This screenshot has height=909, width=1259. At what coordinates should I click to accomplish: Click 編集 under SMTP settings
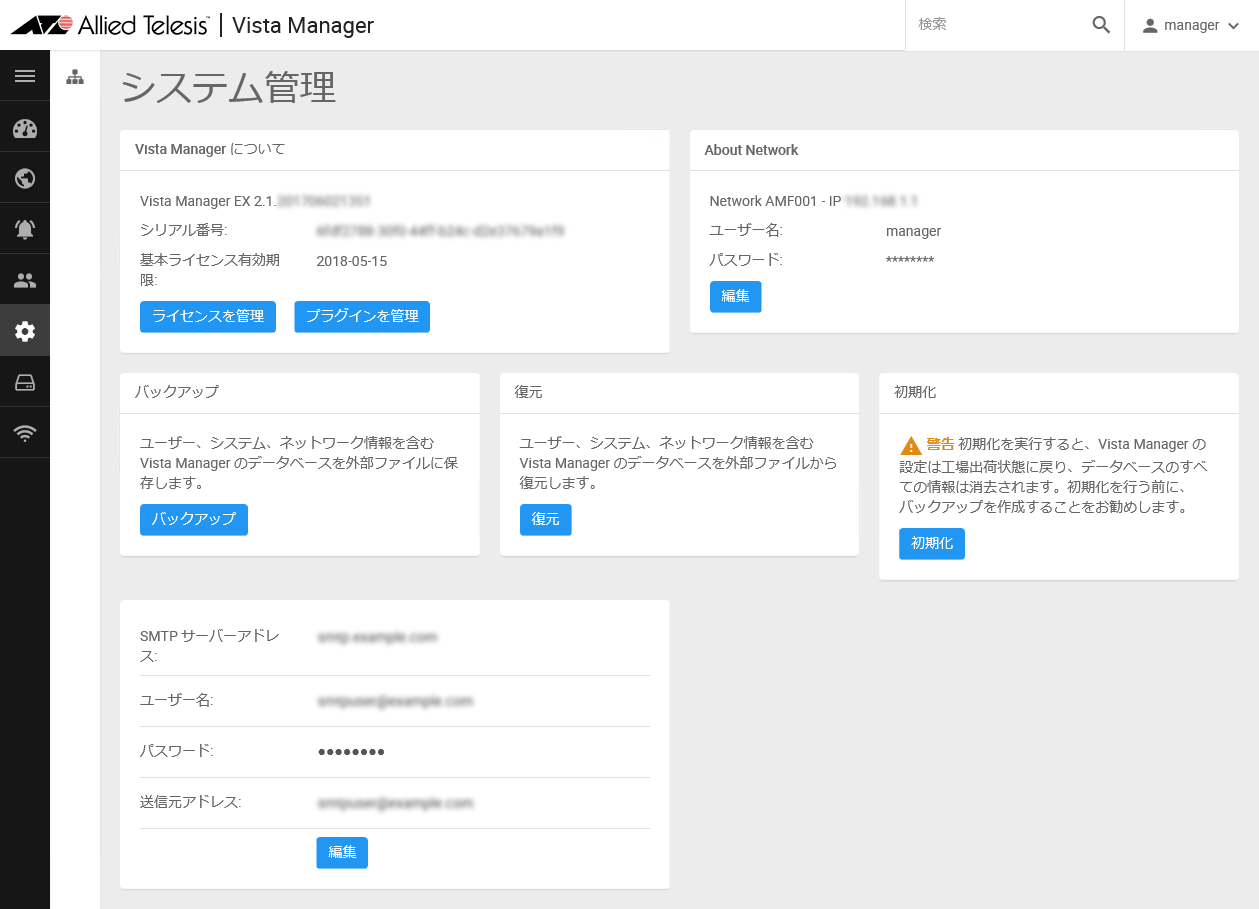click(x=342, y=852)
